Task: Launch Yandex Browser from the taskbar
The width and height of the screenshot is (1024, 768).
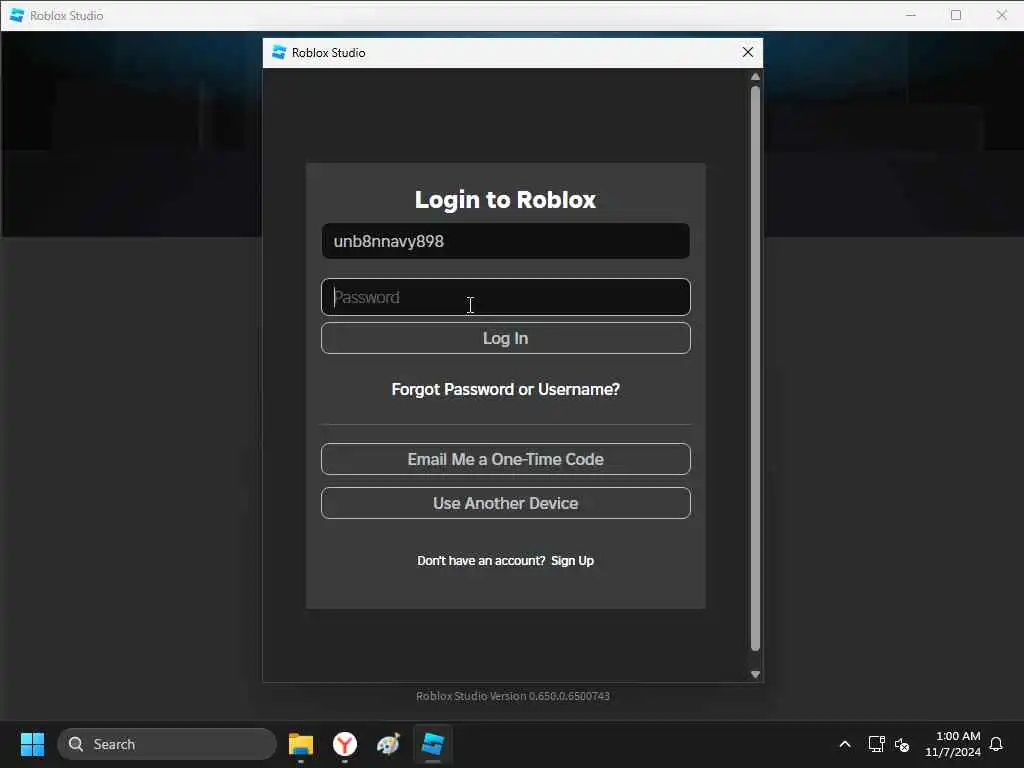Action: tap(345, 744)
